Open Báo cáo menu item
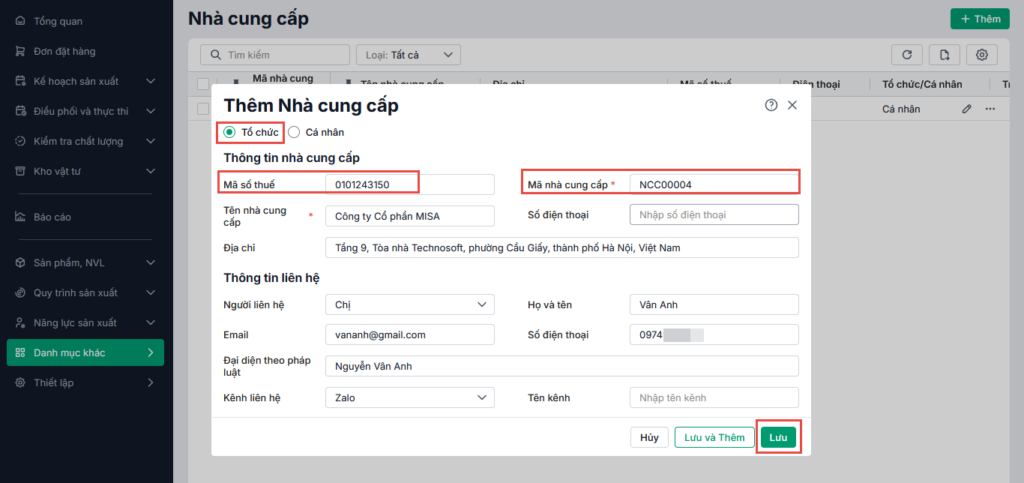 (86, 217)
